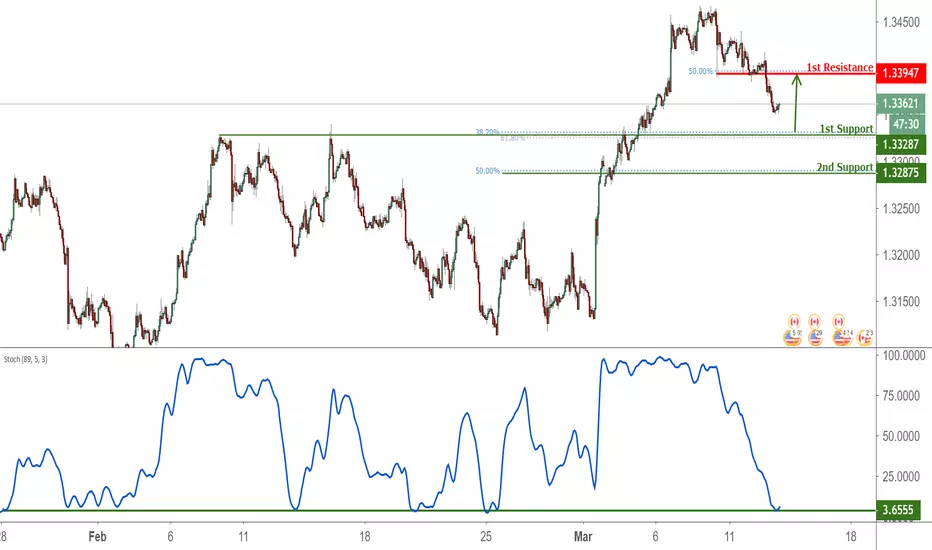
Task: Open the third upper Canadian flag event icon
Action: [x=838, y=322]
